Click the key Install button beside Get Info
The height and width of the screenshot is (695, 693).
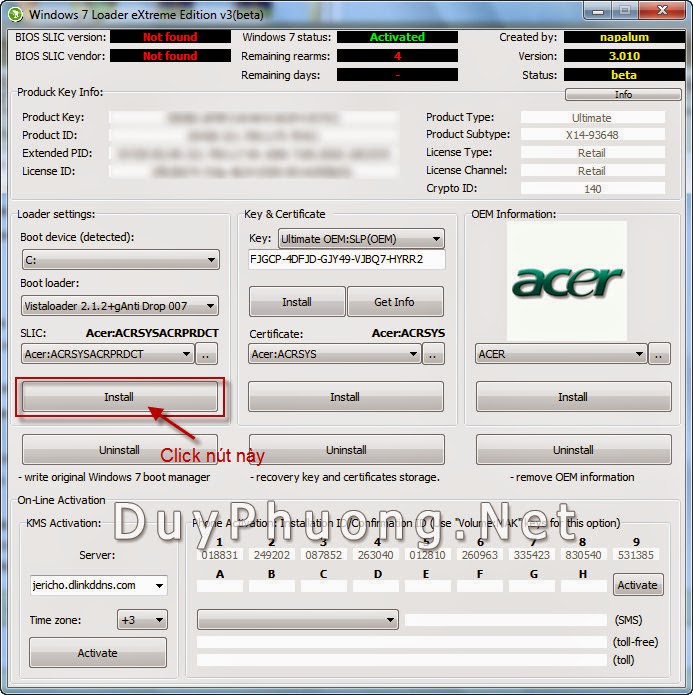tap(297, 301)
